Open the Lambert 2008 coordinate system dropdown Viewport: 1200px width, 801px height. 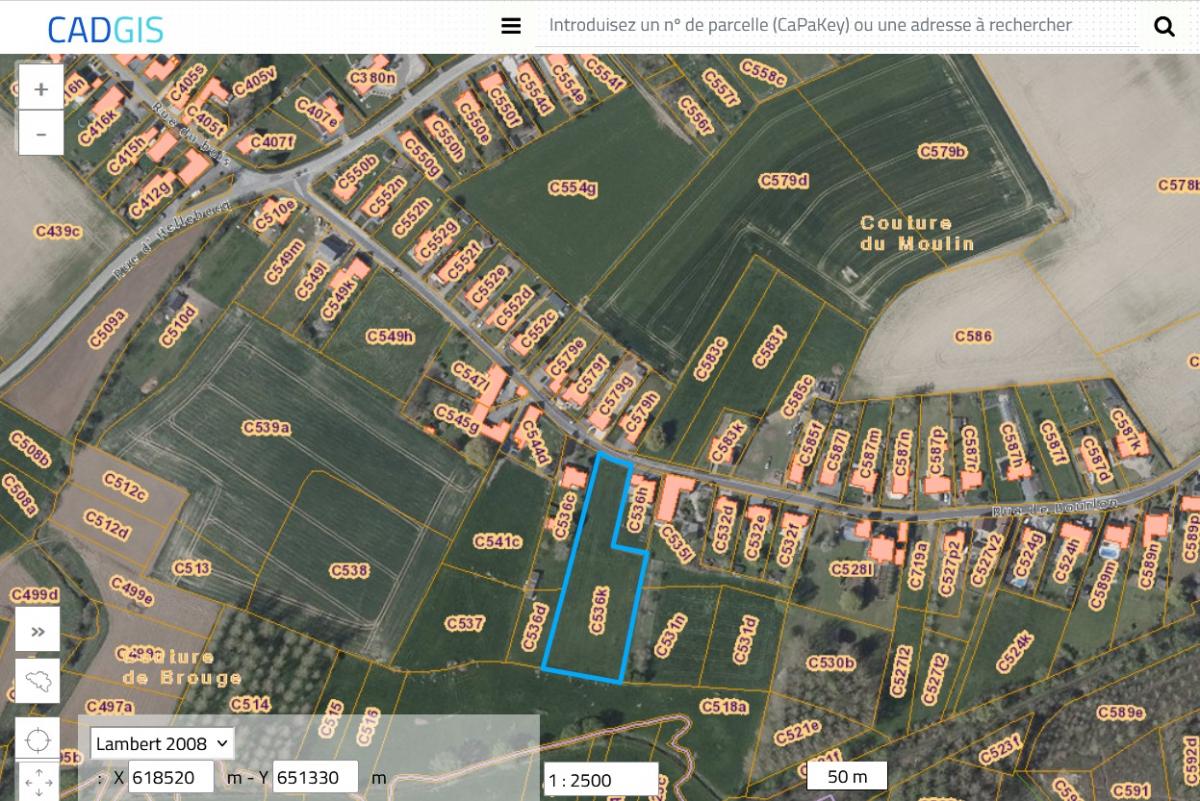click(162, 744)
